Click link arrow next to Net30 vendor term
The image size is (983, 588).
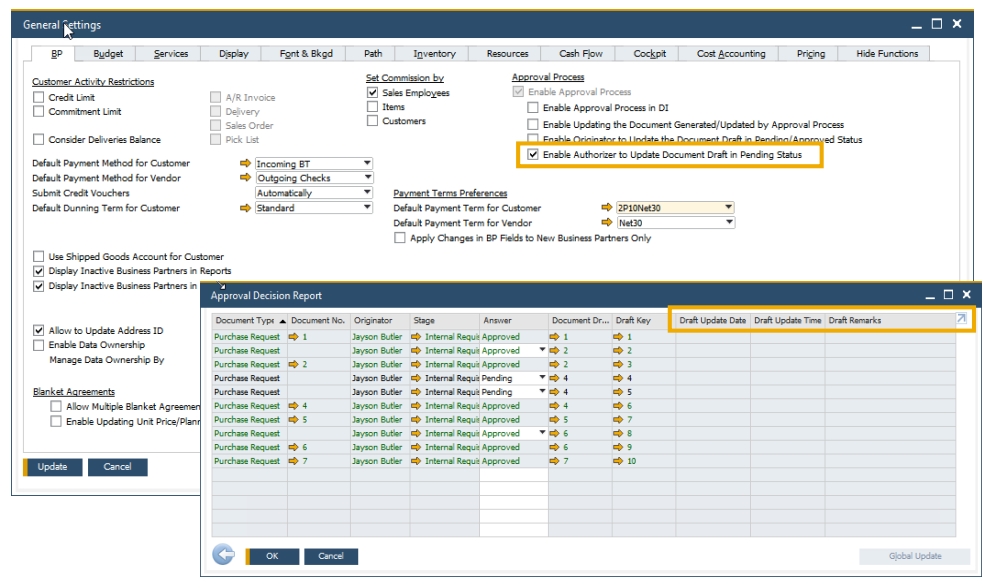coord(606,223)
